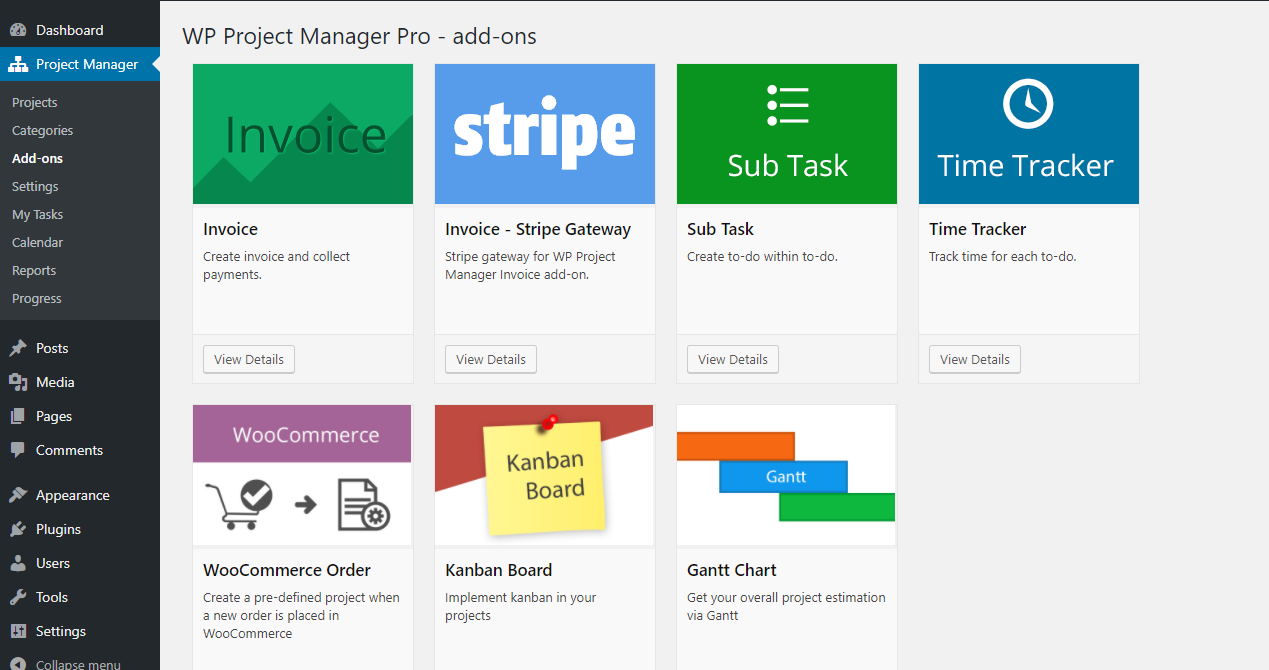The width and height of the screenshot is (1269, 670).
Task: Open Appearance menu label
Action: [x=73, y=495]
